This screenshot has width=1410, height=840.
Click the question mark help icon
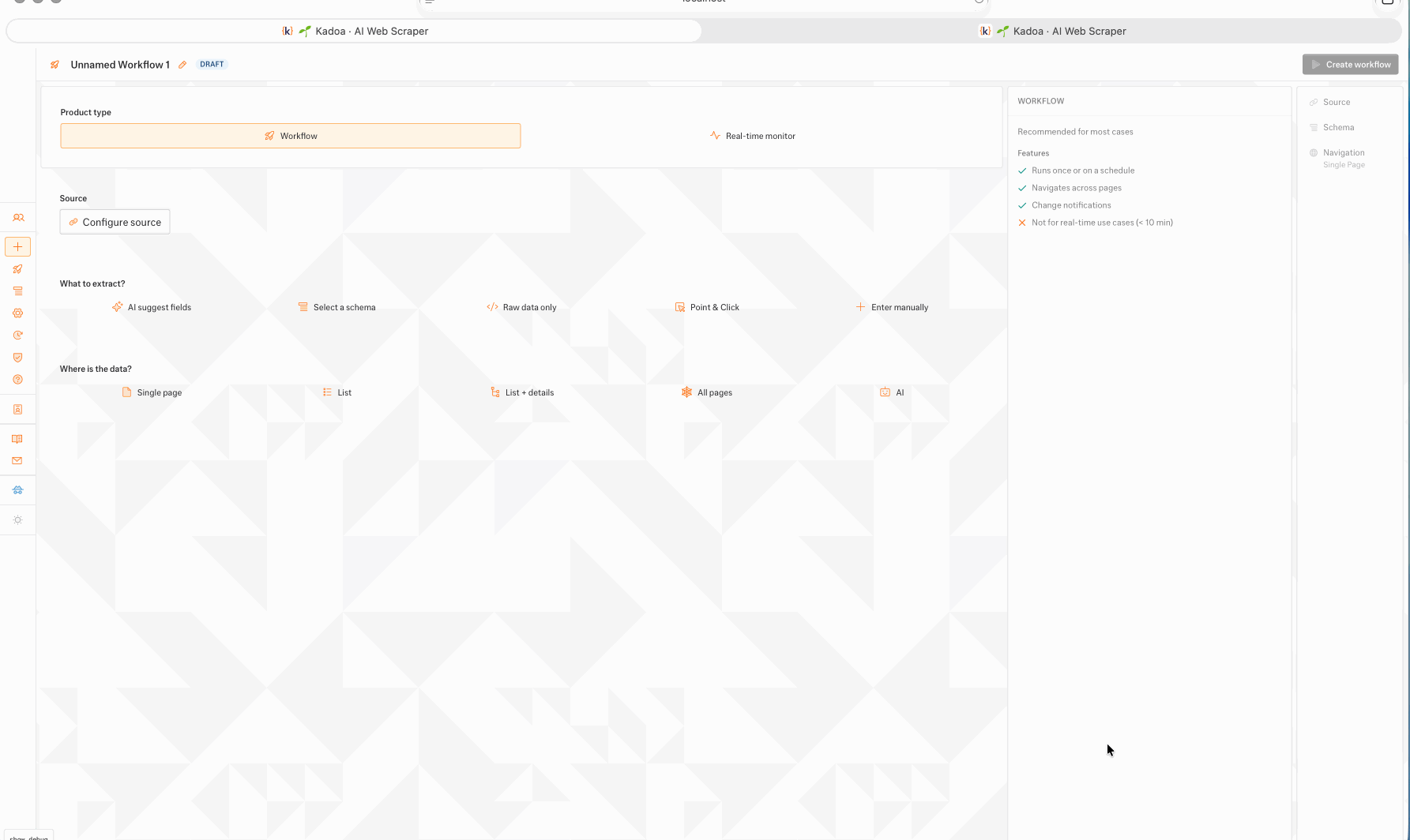pyautogui.click(x=17, y=380)
